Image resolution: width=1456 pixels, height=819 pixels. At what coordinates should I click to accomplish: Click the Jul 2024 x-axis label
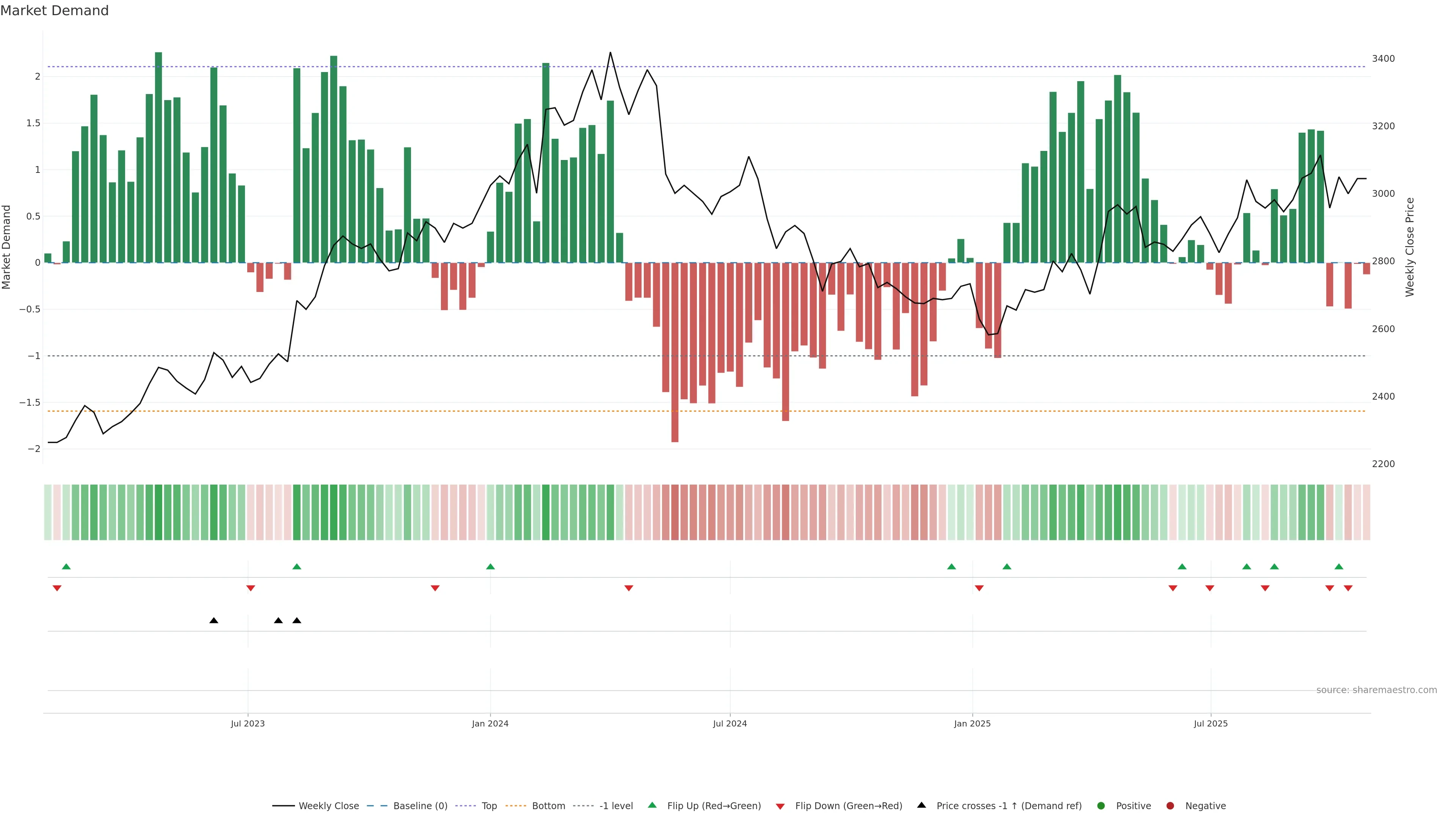click(x=730, y=723)
